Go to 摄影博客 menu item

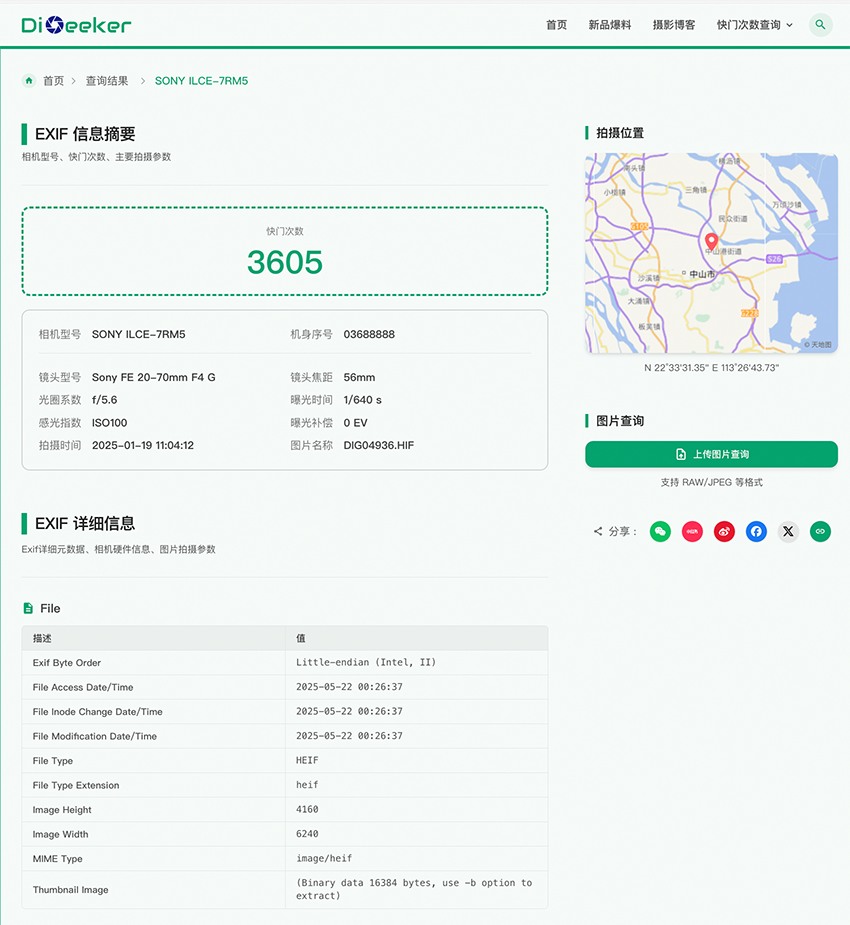[674, 25]
